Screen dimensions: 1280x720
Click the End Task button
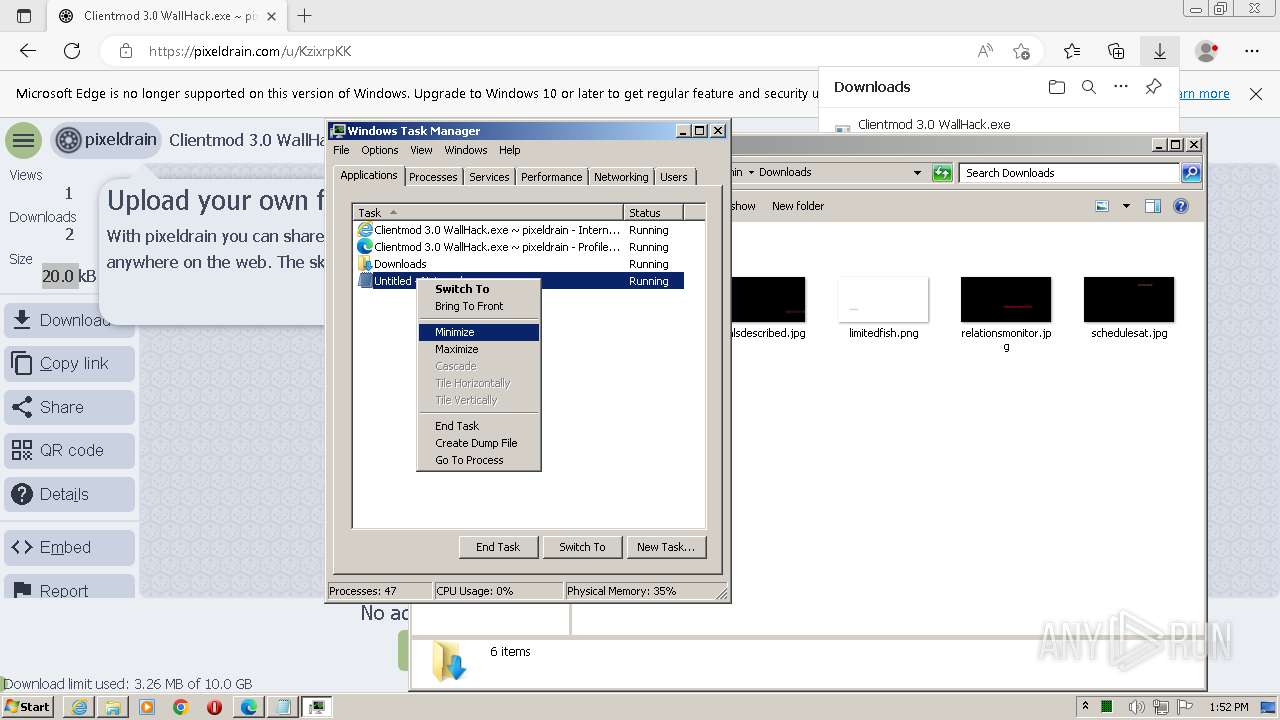(x=498, y=547)
